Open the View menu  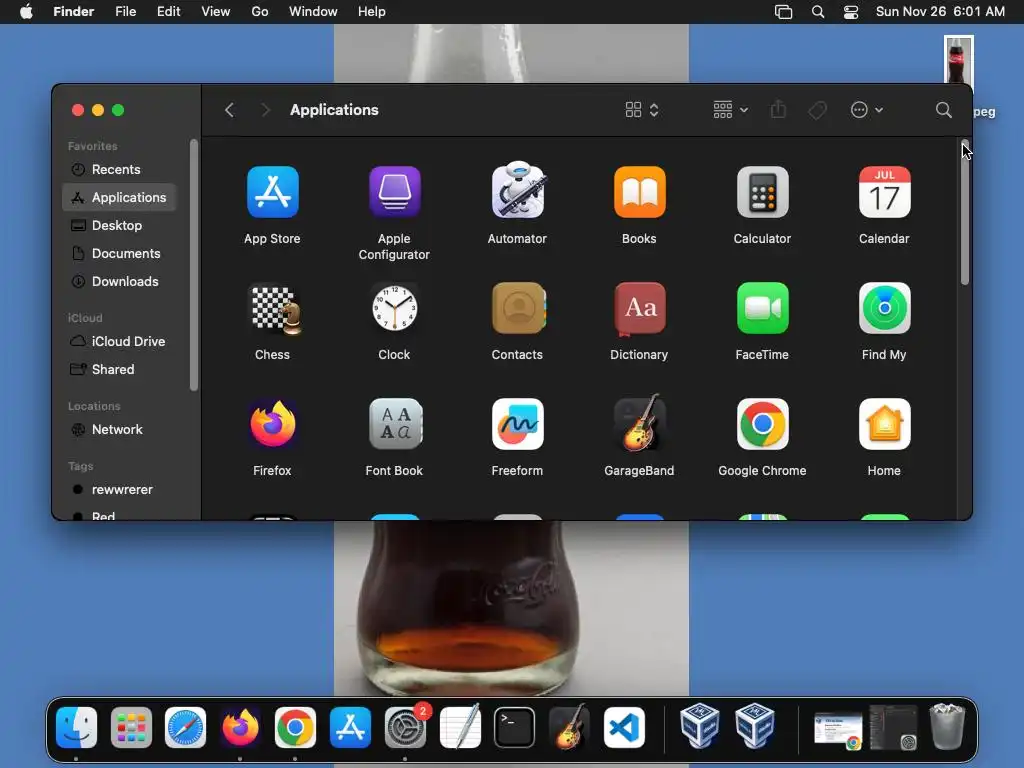[x=216, y=12]
